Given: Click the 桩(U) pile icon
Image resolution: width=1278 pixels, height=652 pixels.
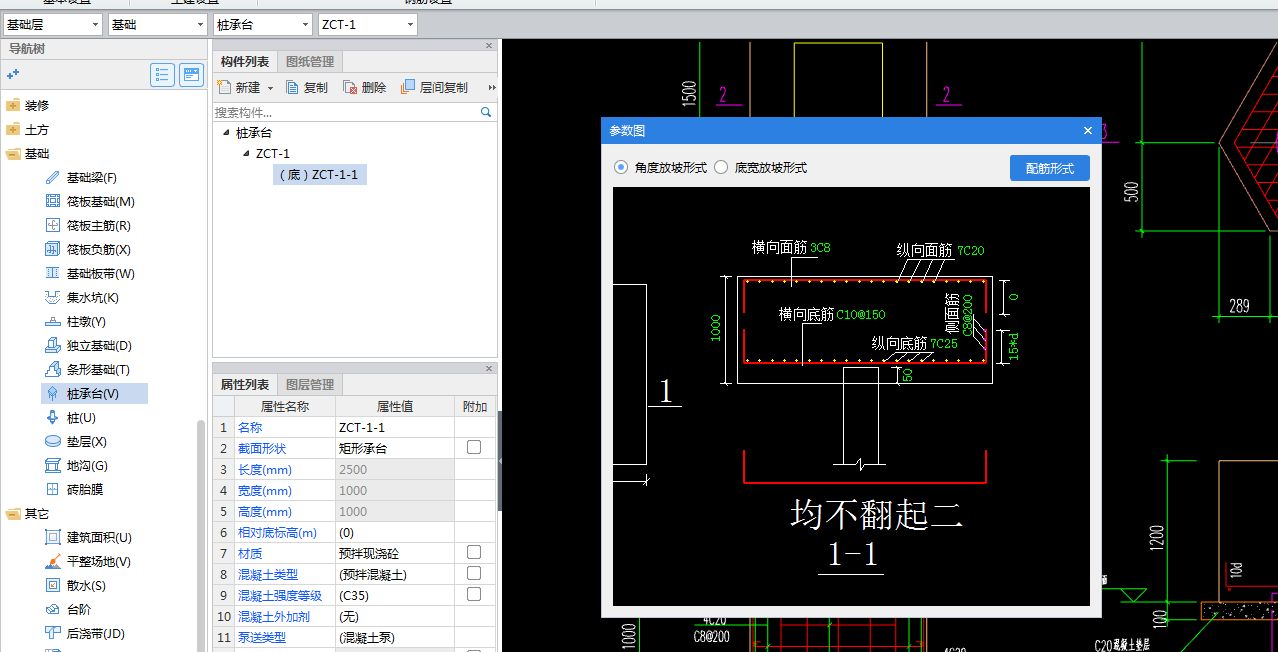Looking at the screenshot, I should 53,418.
